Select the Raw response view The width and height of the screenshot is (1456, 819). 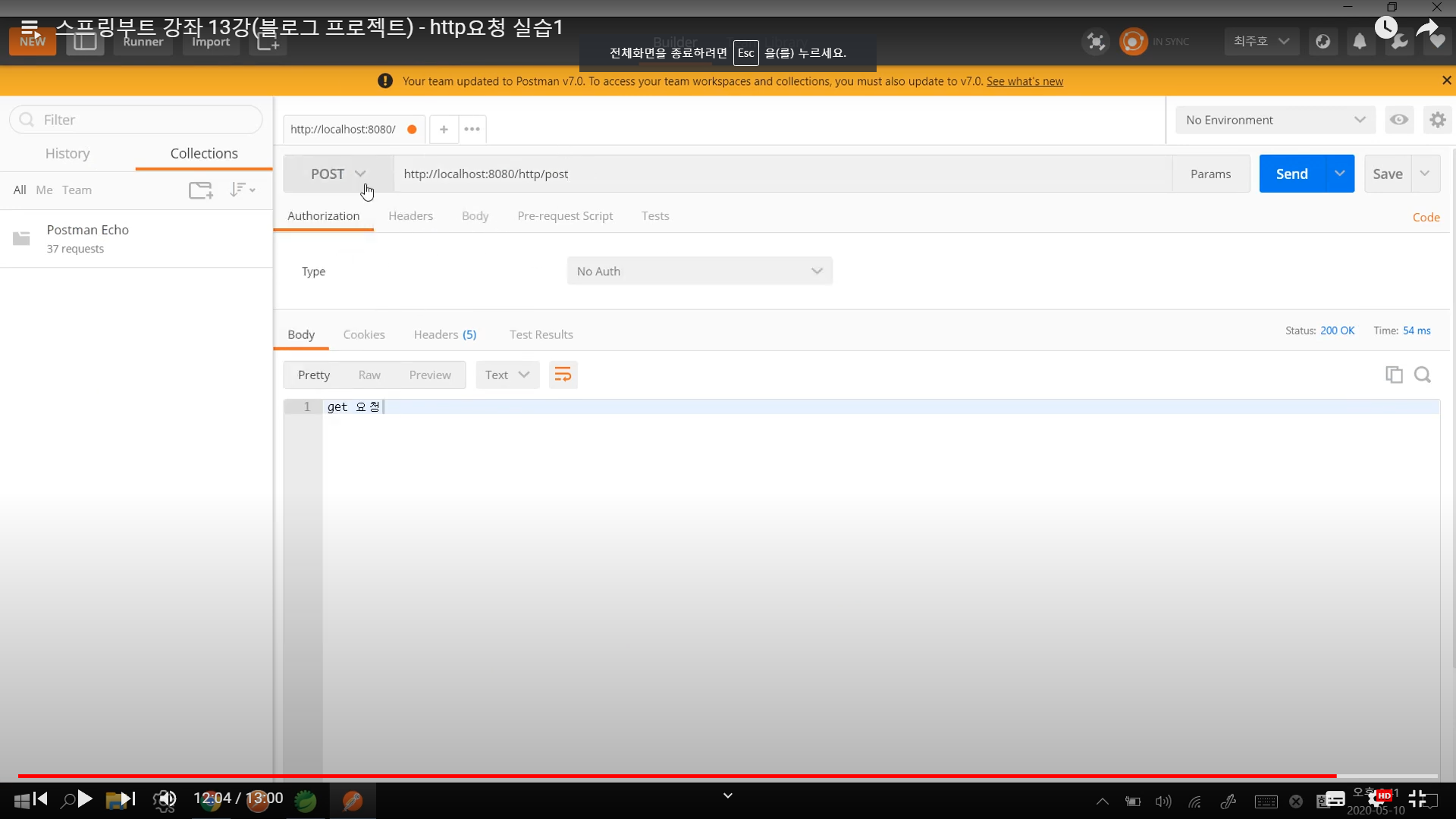pyautogui.click(x=369, y=375)
